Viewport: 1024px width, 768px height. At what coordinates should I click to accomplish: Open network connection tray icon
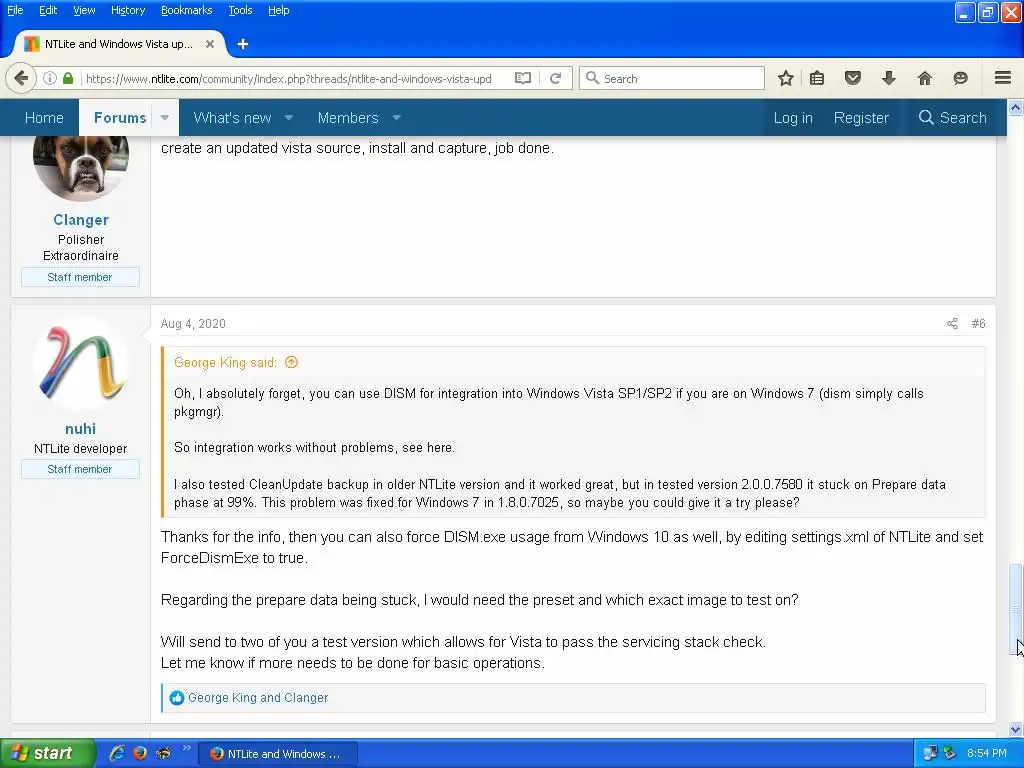pyautogui.click(x=930, y=754)
